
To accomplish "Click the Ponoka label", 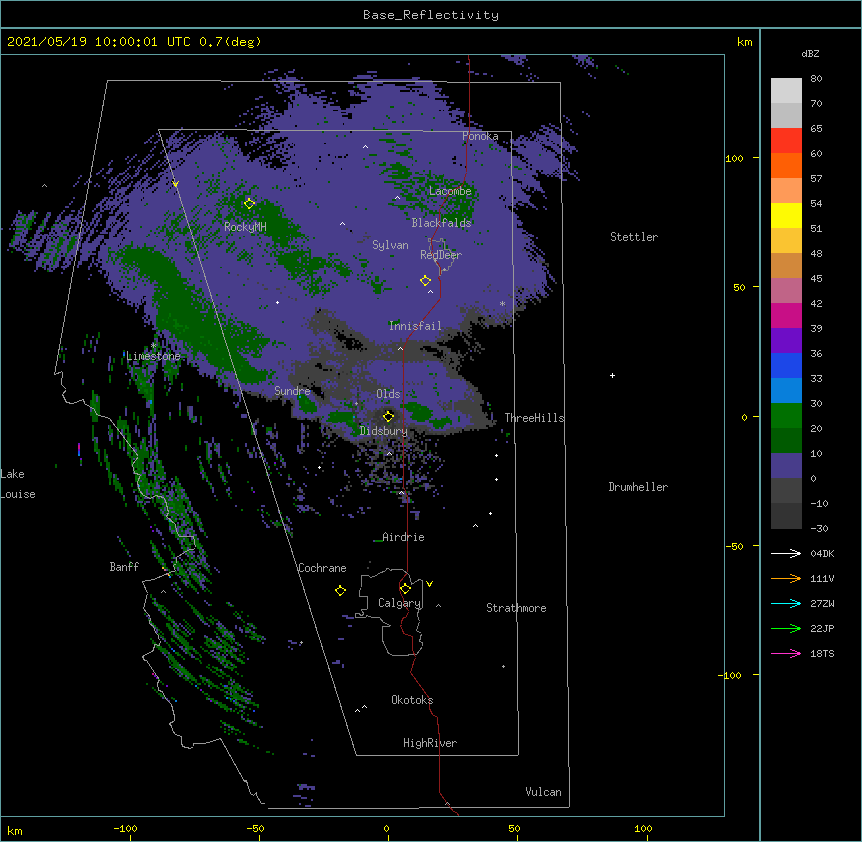I will click(x=480, y=136).
